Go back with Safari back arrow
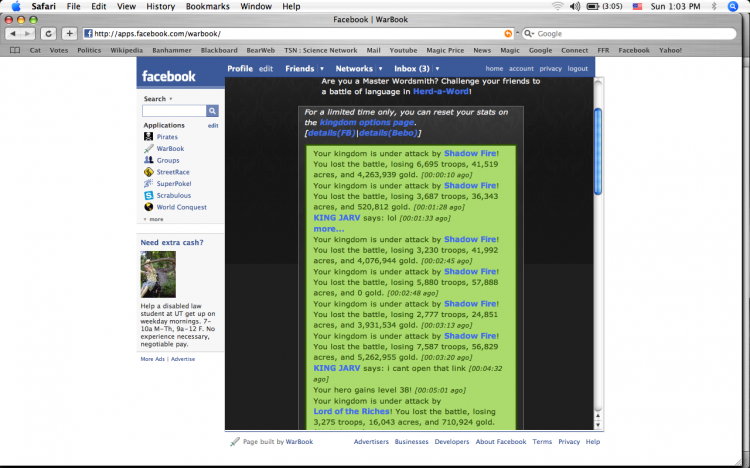The width and height of the screenshot is (750, 468). tap(13, 33)
